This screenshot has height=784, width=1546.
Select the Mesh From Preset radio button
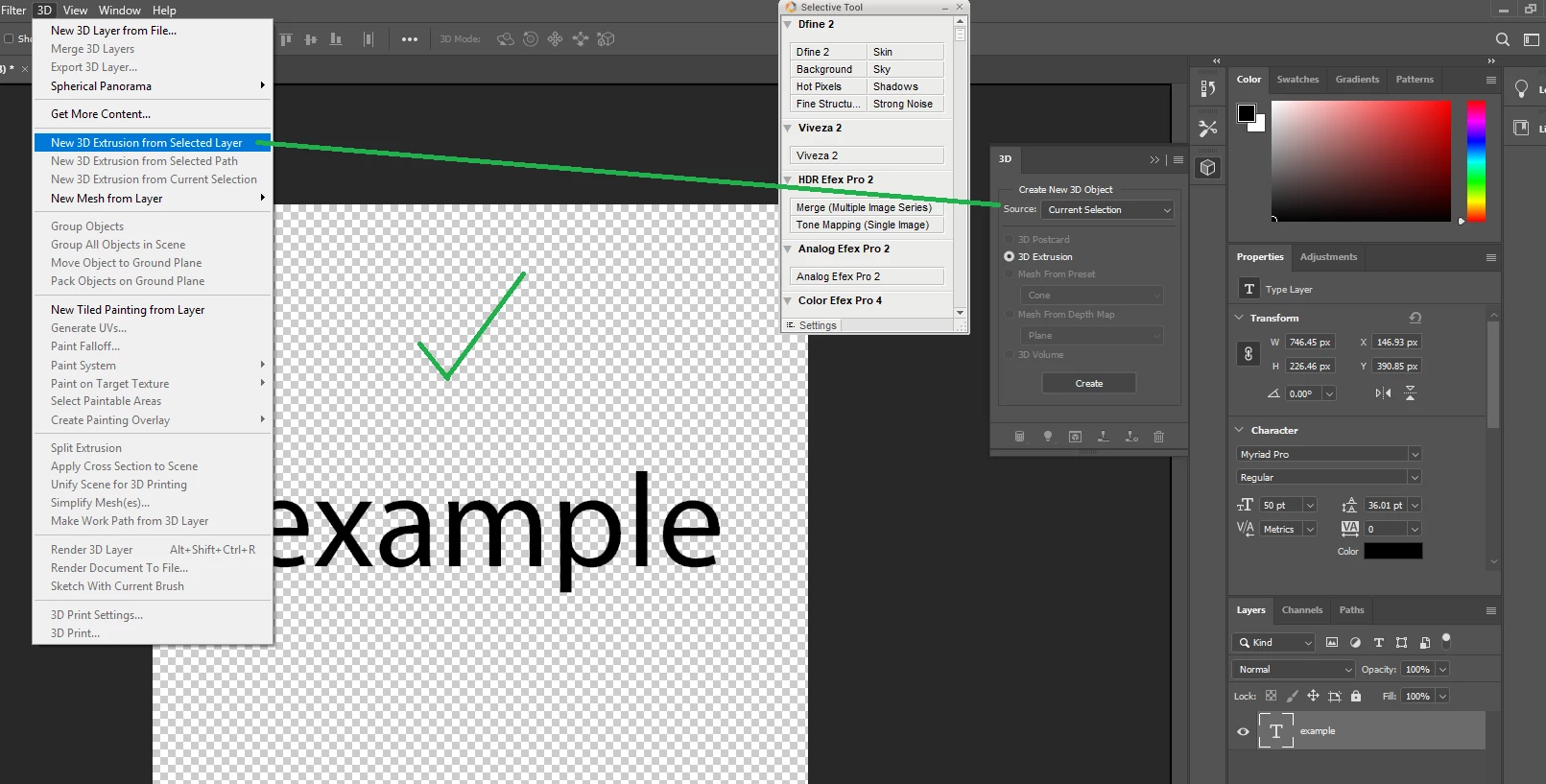[1009, 274]
